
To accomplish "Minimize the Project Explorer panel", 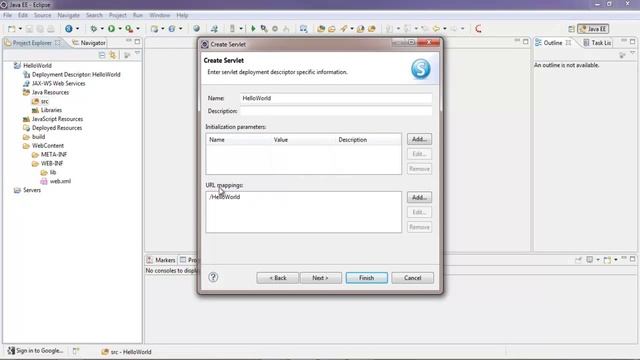I will pyautogui.click(x=129, y=41).
